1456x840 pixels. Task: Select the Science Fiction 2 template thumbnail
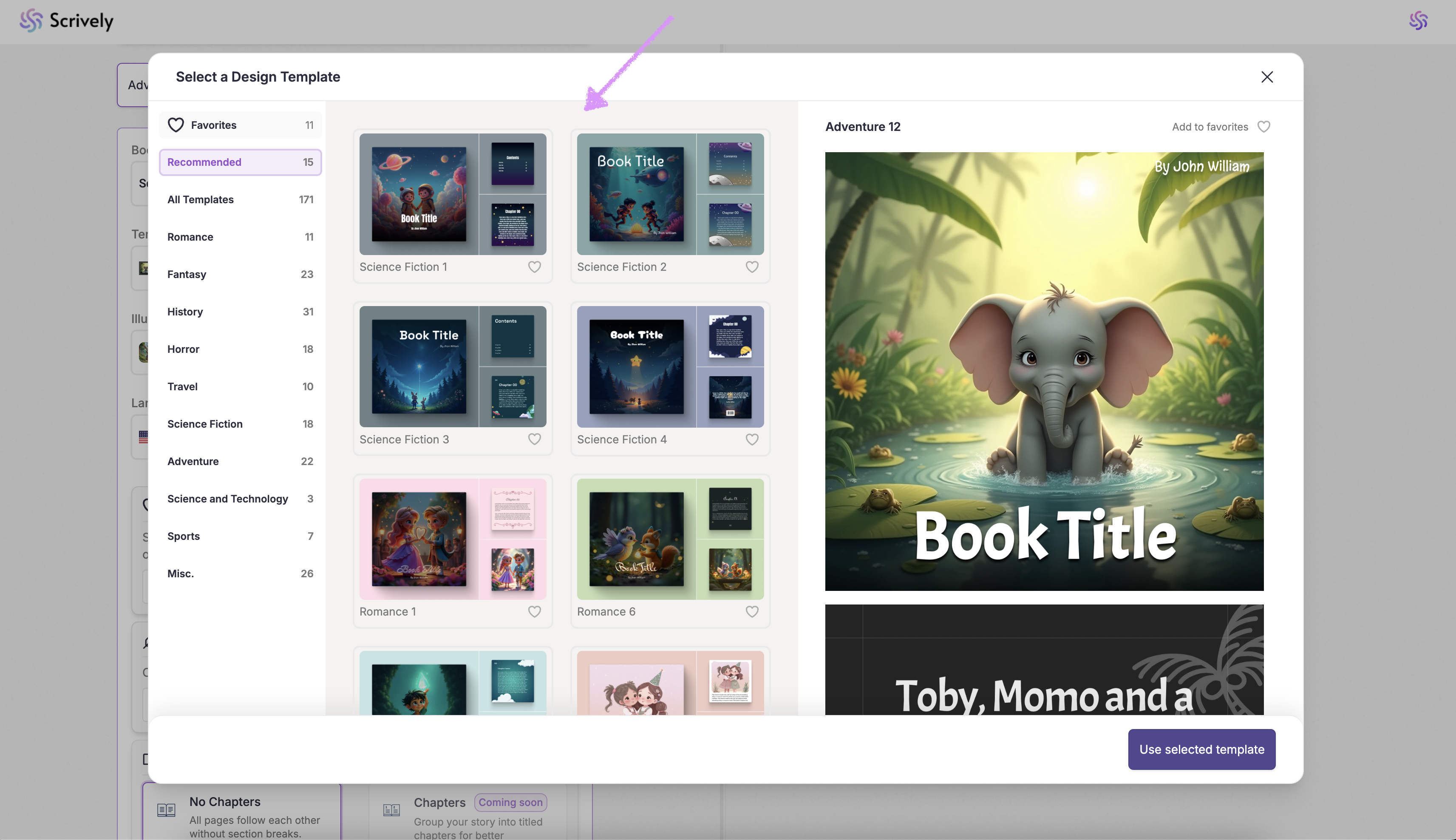pos(669,194)
